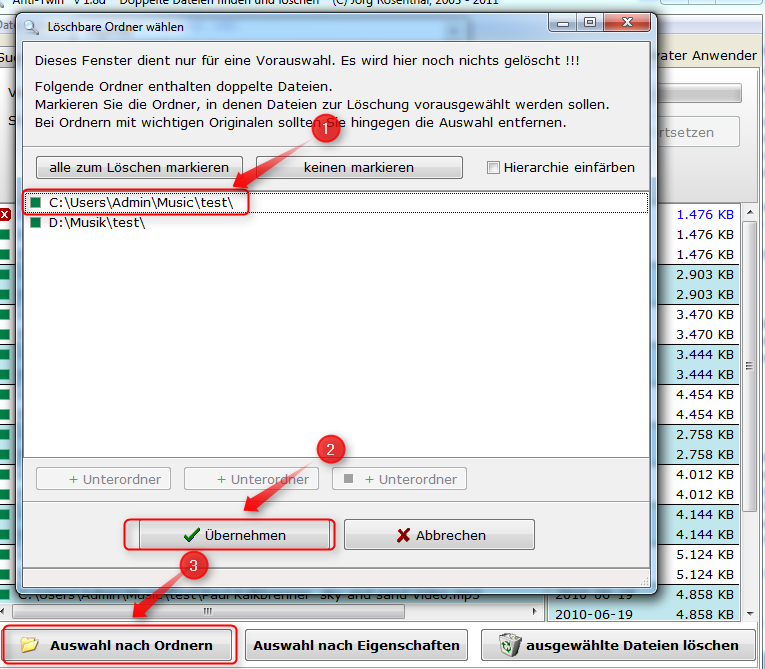Click the folder icon on Auswahl nach Ordnern
This screenshot has height=669, width=765.
click(x=29, y=645)
